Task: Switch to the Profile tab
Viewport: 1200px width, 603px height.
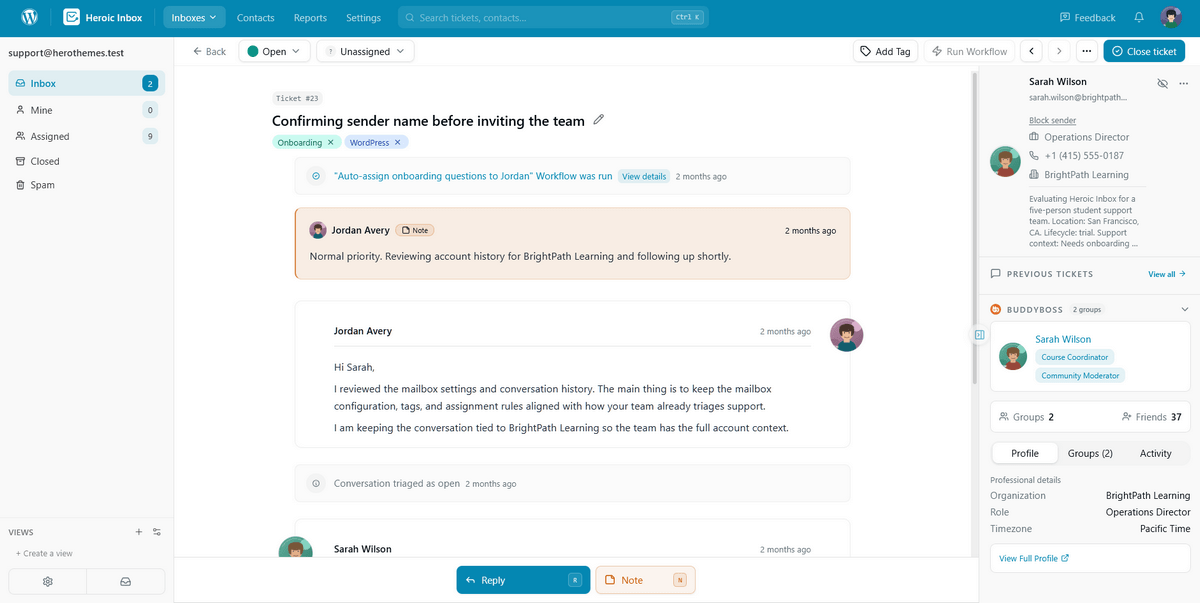Action: [1025, 453]
